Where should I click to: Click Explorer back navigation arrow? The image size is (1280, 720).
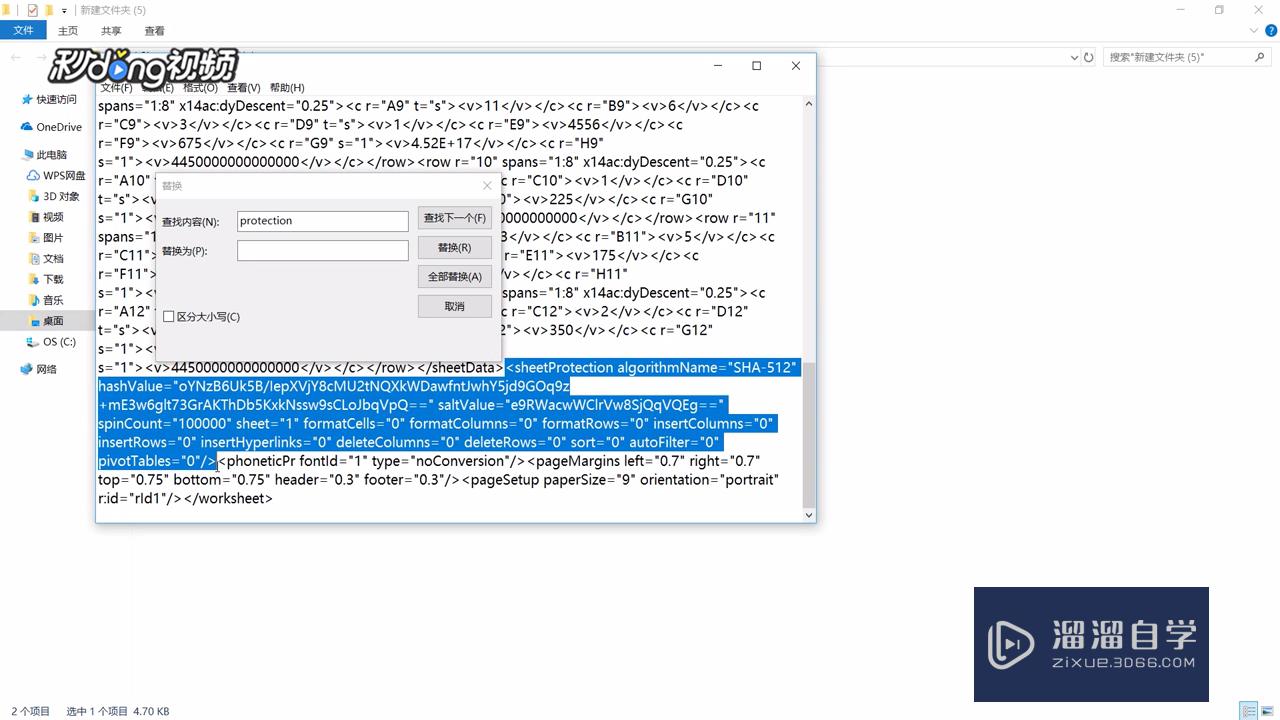click(16, 58)
